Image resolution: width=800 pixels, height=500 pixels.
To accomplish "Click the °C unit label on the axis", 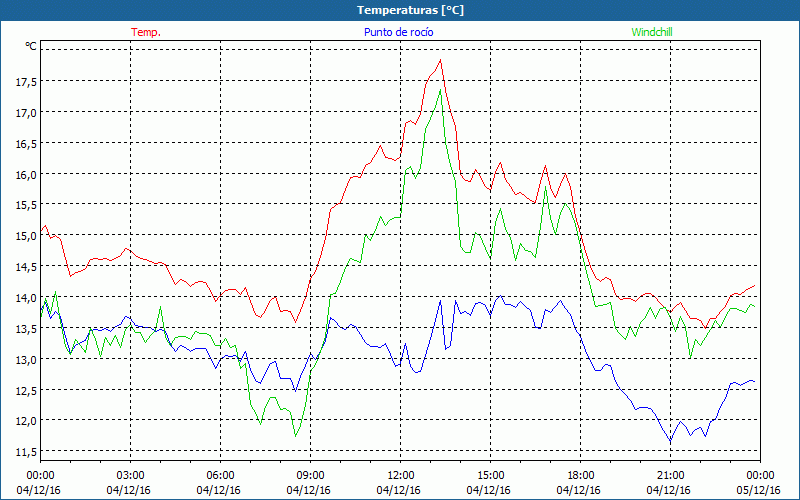I will [31, 46].
